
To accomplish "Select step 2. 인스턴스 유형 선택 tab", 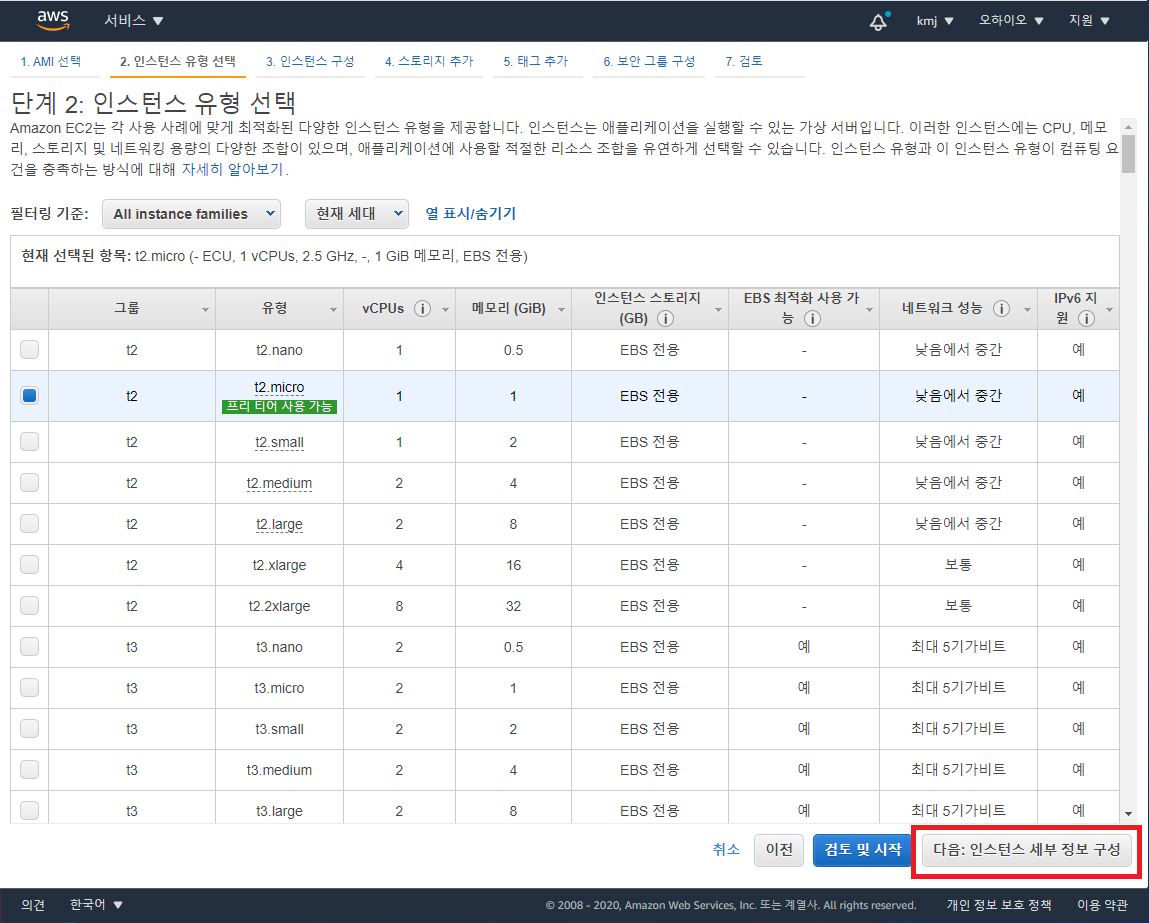I will click(178, 62).
